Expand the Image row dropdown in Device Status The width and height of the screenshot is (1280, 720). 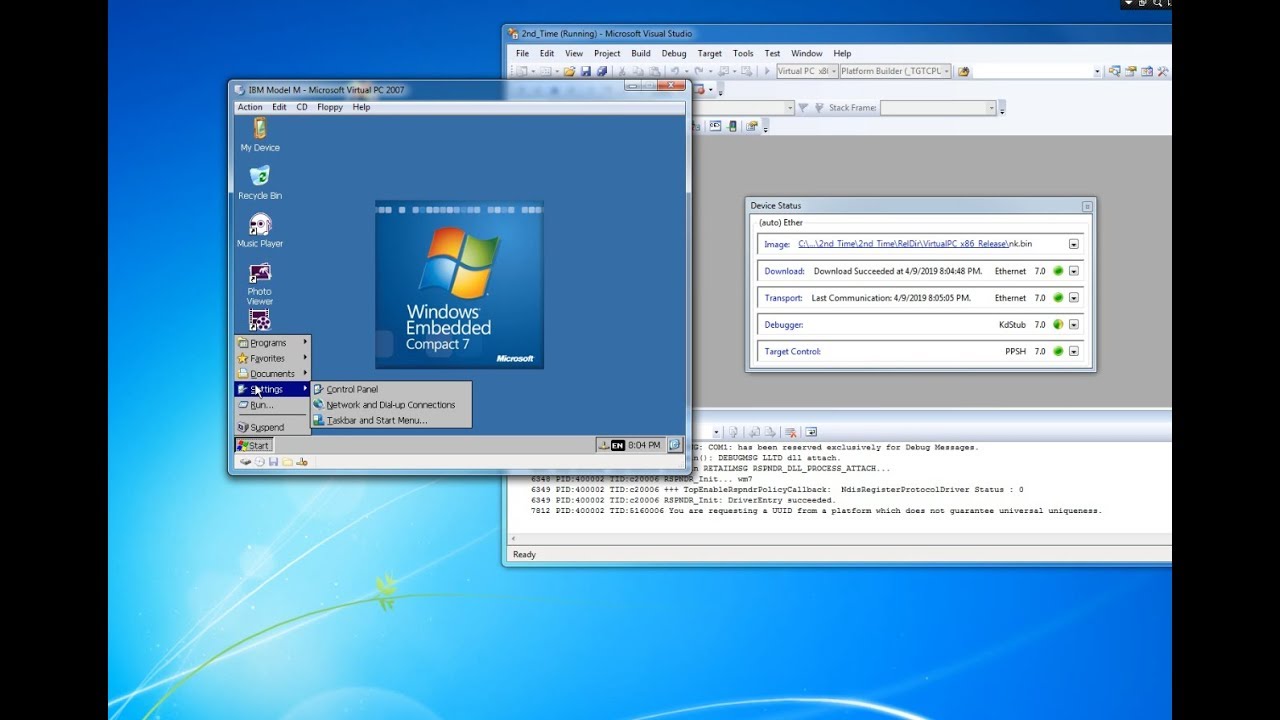1074,244
